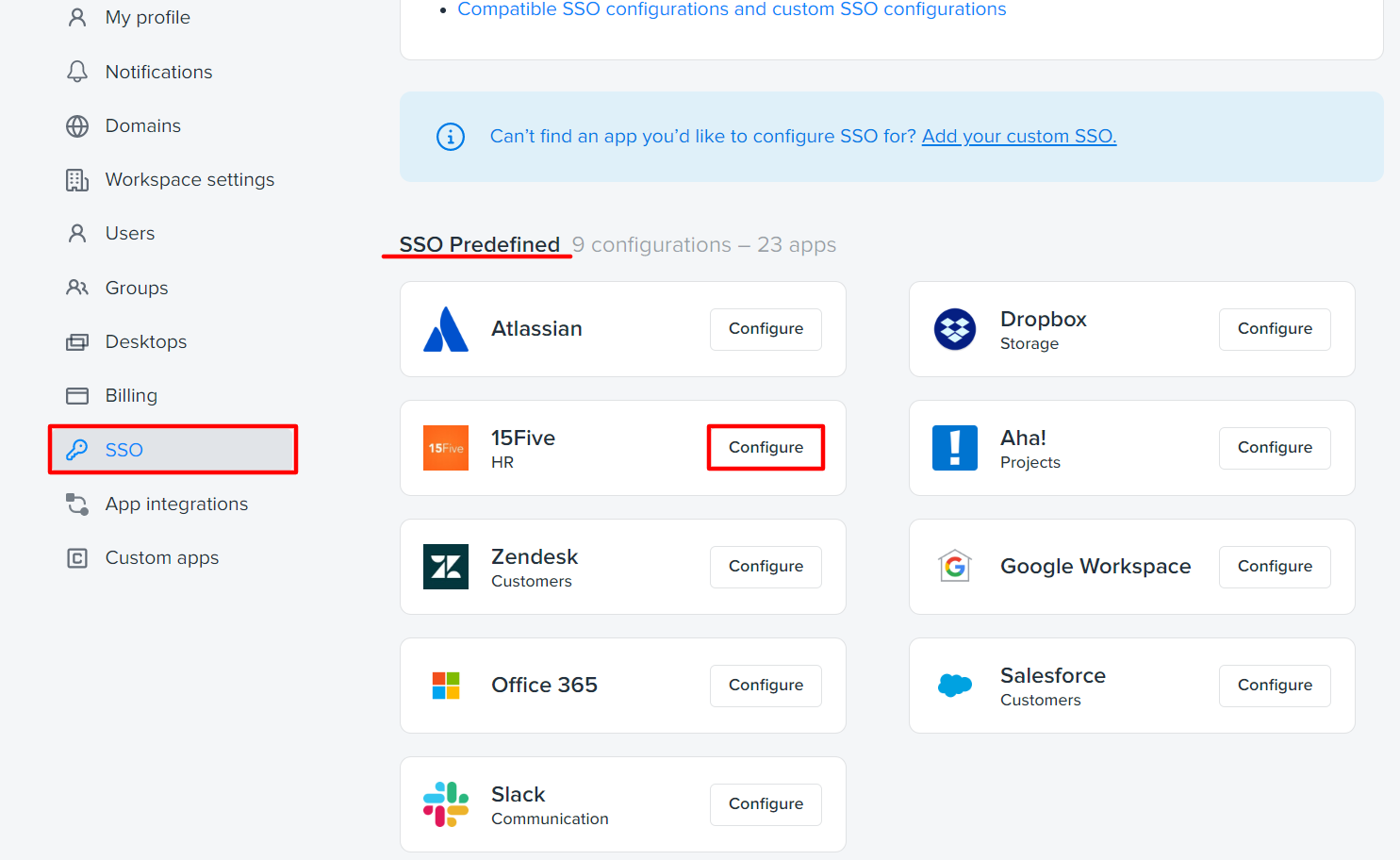Follow the Compatible SSO configurations link

pyautogui.click(x=732, y=9)
